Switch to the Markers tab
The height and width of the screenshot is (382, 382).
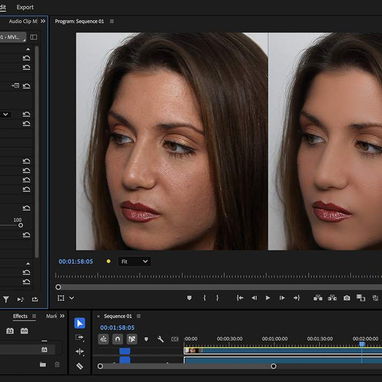tap(52, 316)
